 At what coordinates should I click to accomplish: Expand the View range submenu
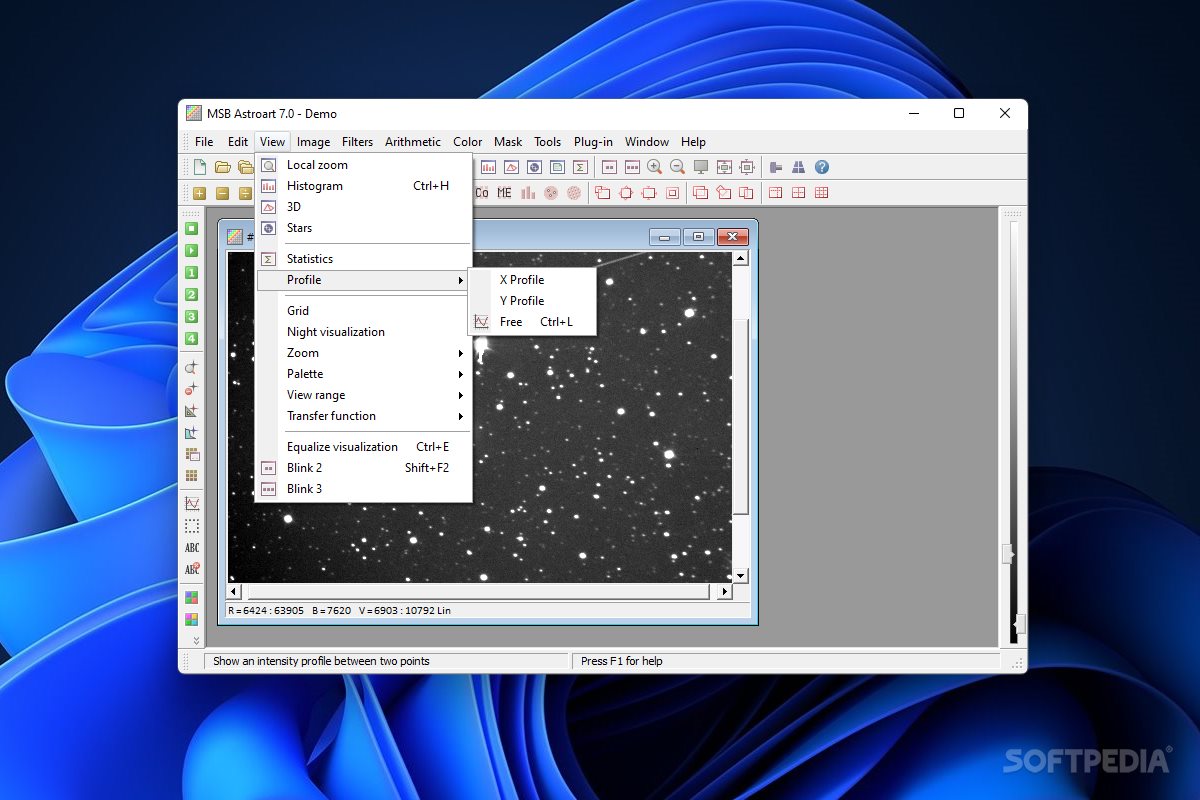(363, 395)
